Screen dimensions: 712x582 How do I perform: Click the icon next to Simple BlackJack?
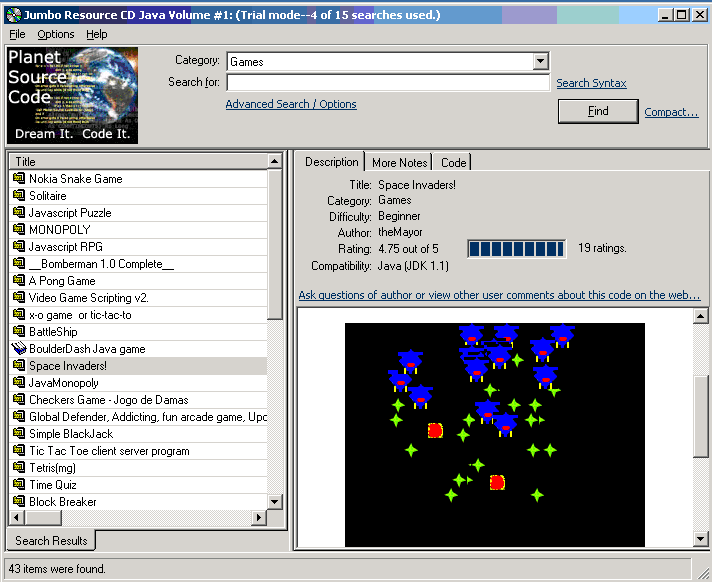click(x=19, y=434)
